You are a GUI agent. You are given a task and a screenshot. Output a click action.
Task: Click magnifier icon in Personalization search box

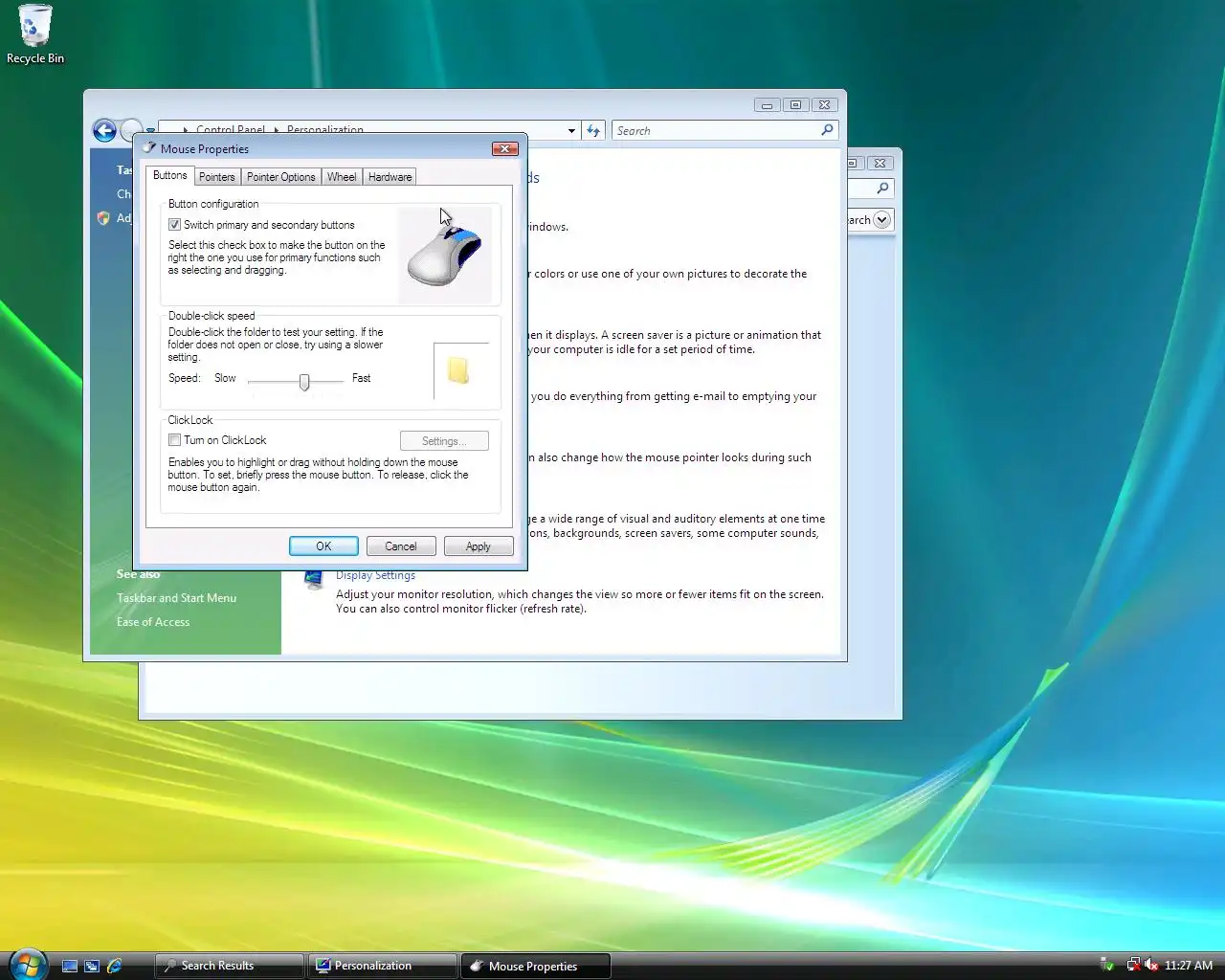[x=827, y=130]
